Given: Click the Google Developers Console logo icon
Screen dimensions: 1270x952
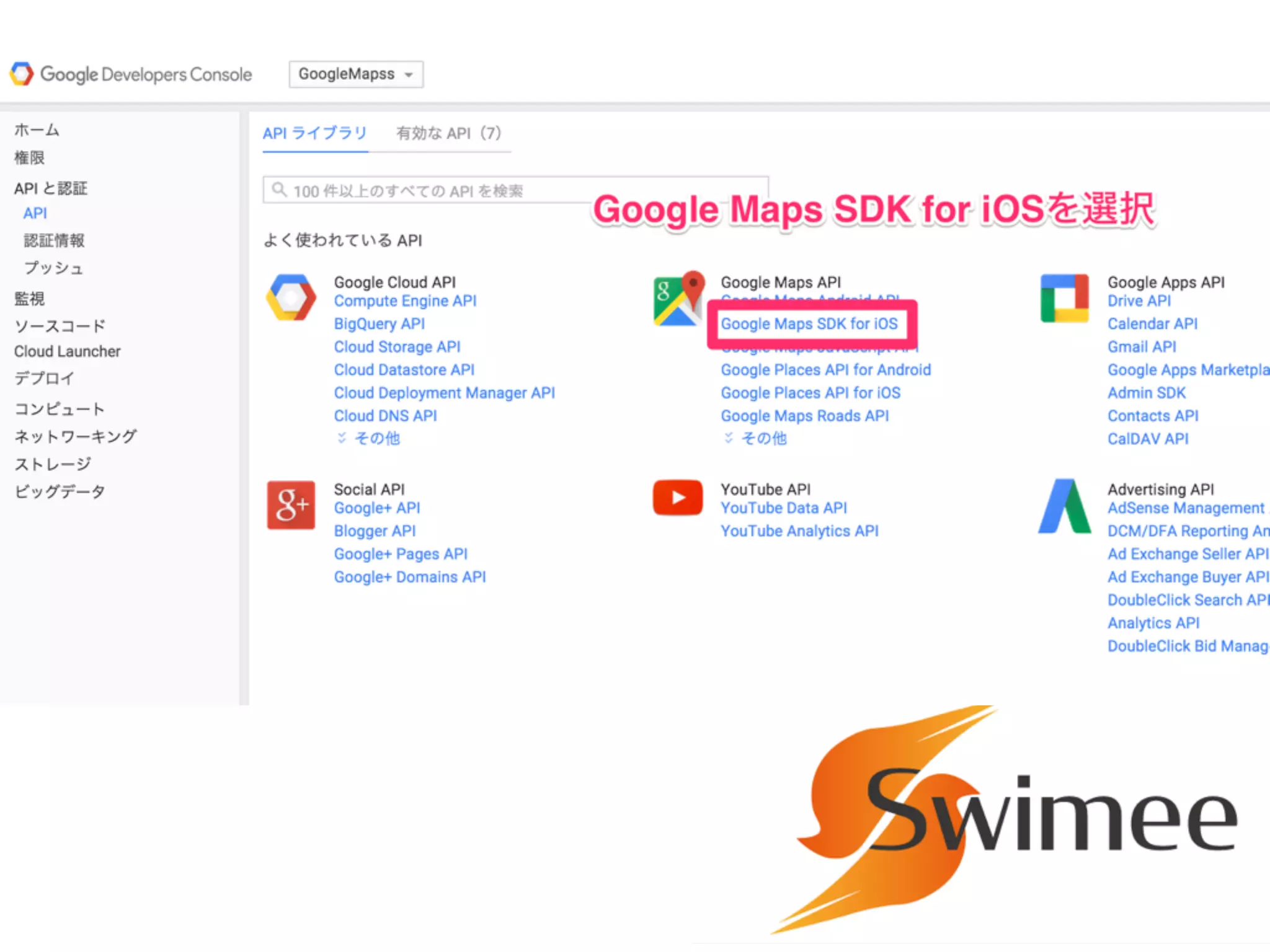Looking at the screenshot, I should click(x=21, y=74).
